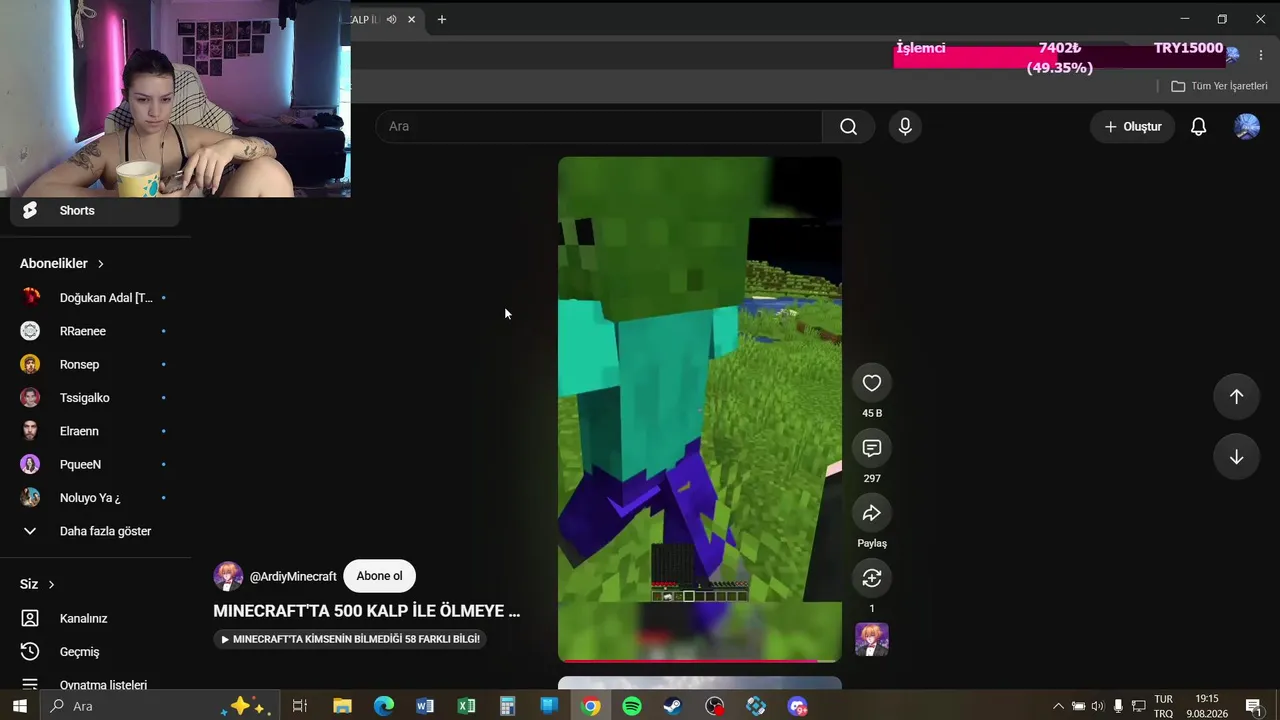The width and height of the screenshot is (1280, 720).
Task: Focus the YouTube Ara search field
Action: tap(599, 126)
